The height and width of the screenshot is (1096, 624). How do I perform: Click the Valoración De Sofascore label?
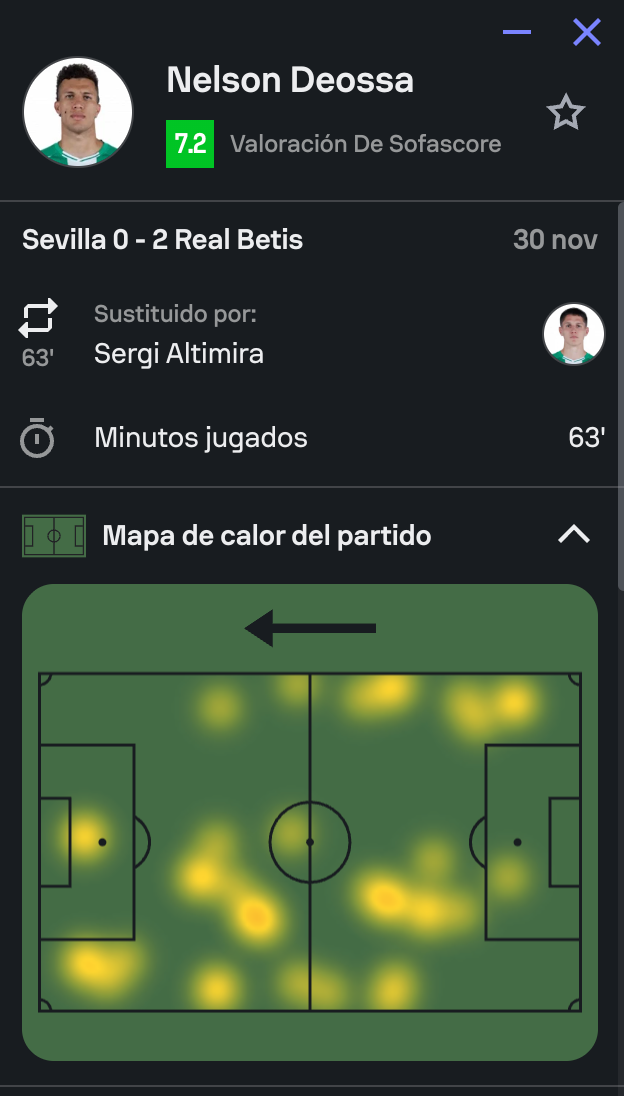click(x=365, y=144)
